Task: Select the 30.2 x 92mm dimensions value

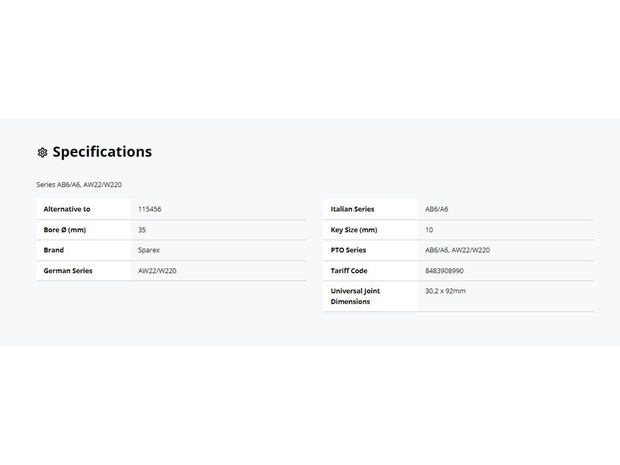Action: click(x=445, y=291)
